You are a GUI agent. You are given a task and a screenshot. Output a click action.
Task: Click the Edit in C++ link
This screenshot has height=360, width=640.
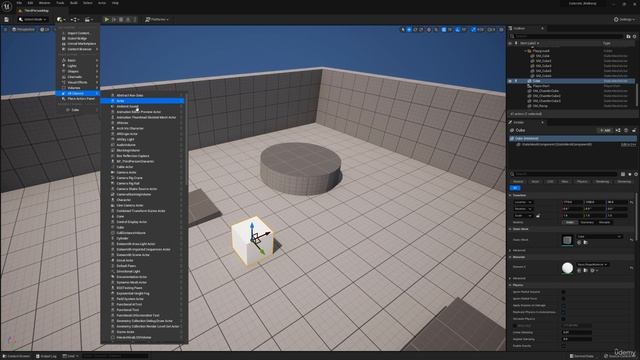pyautogui.click(x=628, y=144)
